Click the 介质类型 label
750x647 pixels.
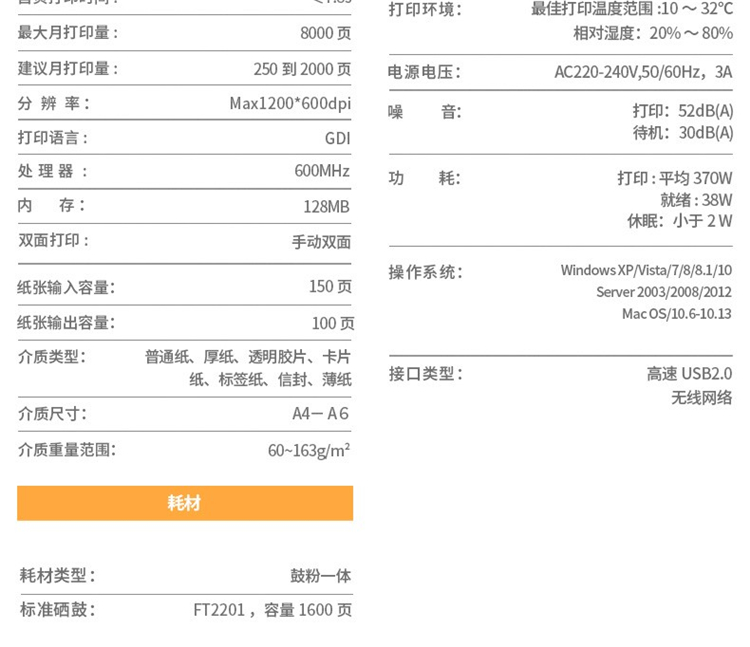[x=52, y=357]
